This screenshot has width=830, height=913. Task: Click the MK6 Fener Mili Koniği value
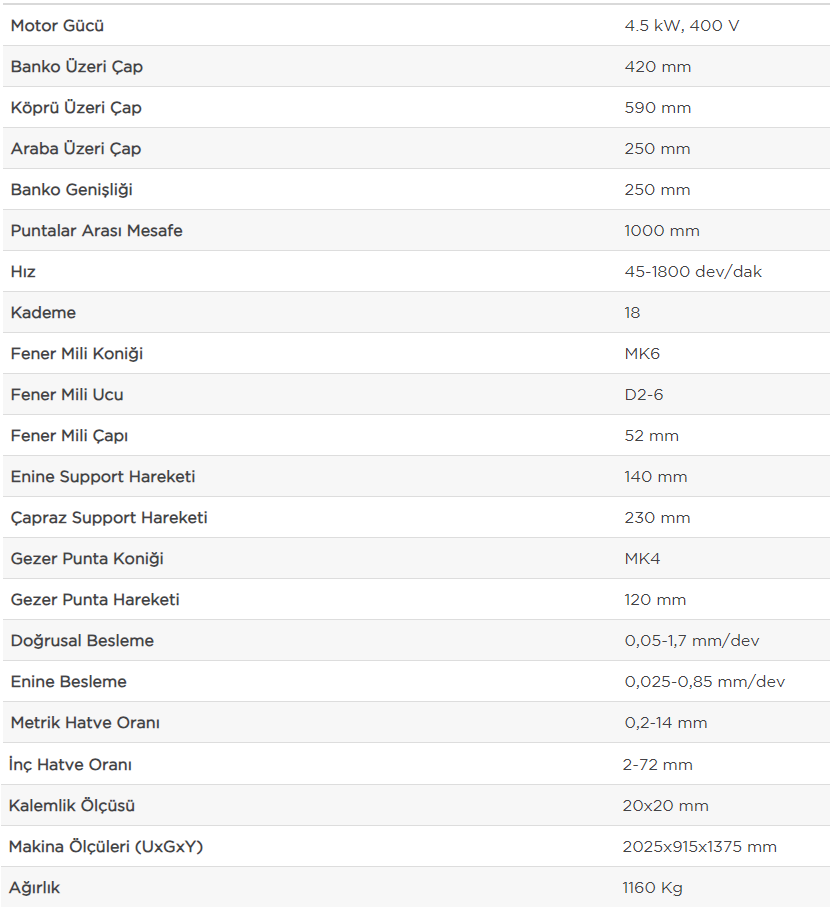(x=642, y=354)
